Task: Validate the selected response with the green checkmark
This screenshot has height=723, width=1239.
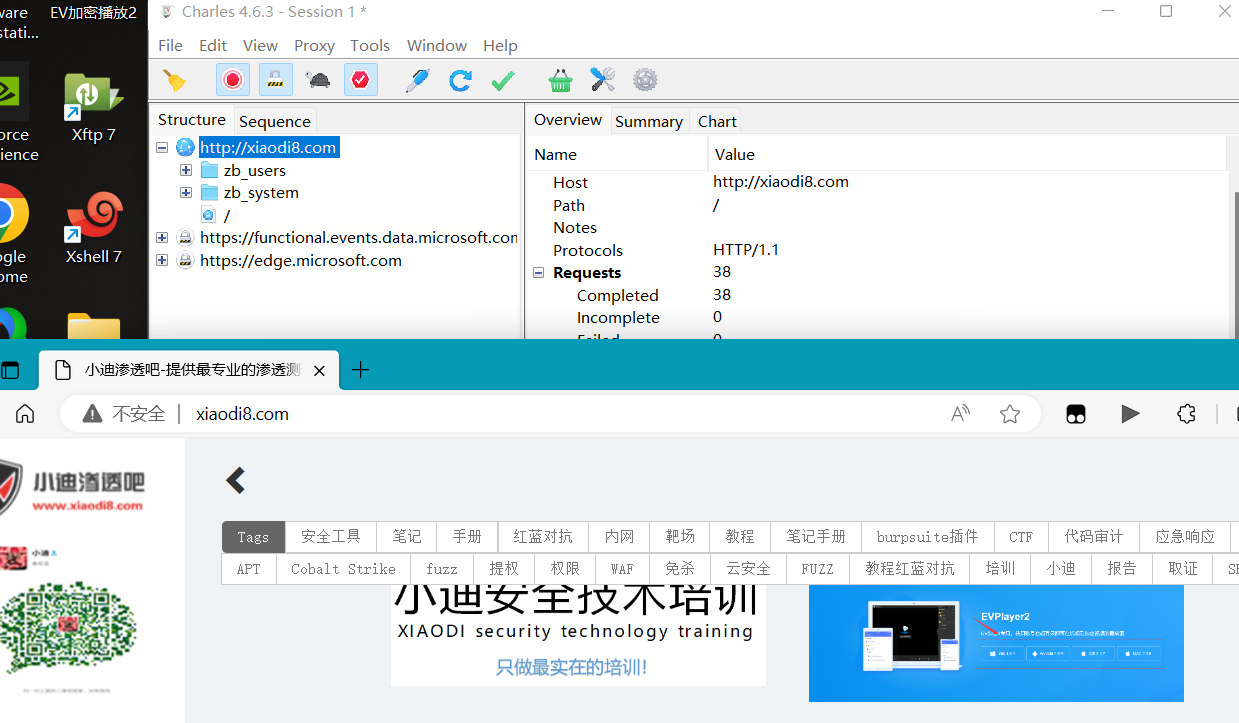Action: point(503,80)
